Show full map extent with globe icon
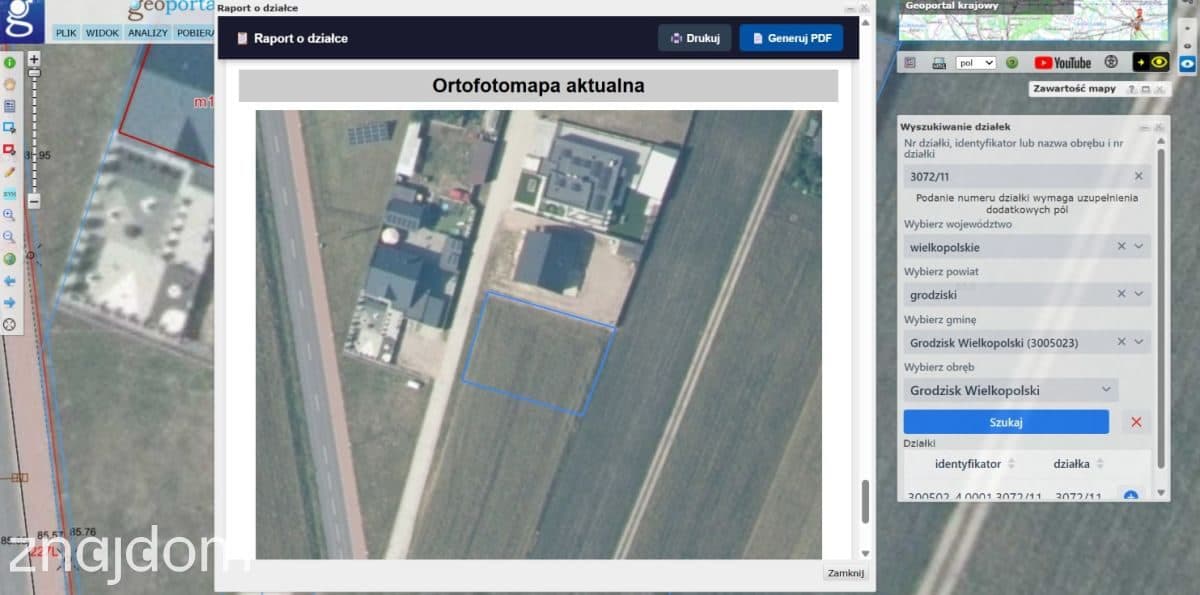This screenshot has height=595, width=1200. (x=10, y=259)
